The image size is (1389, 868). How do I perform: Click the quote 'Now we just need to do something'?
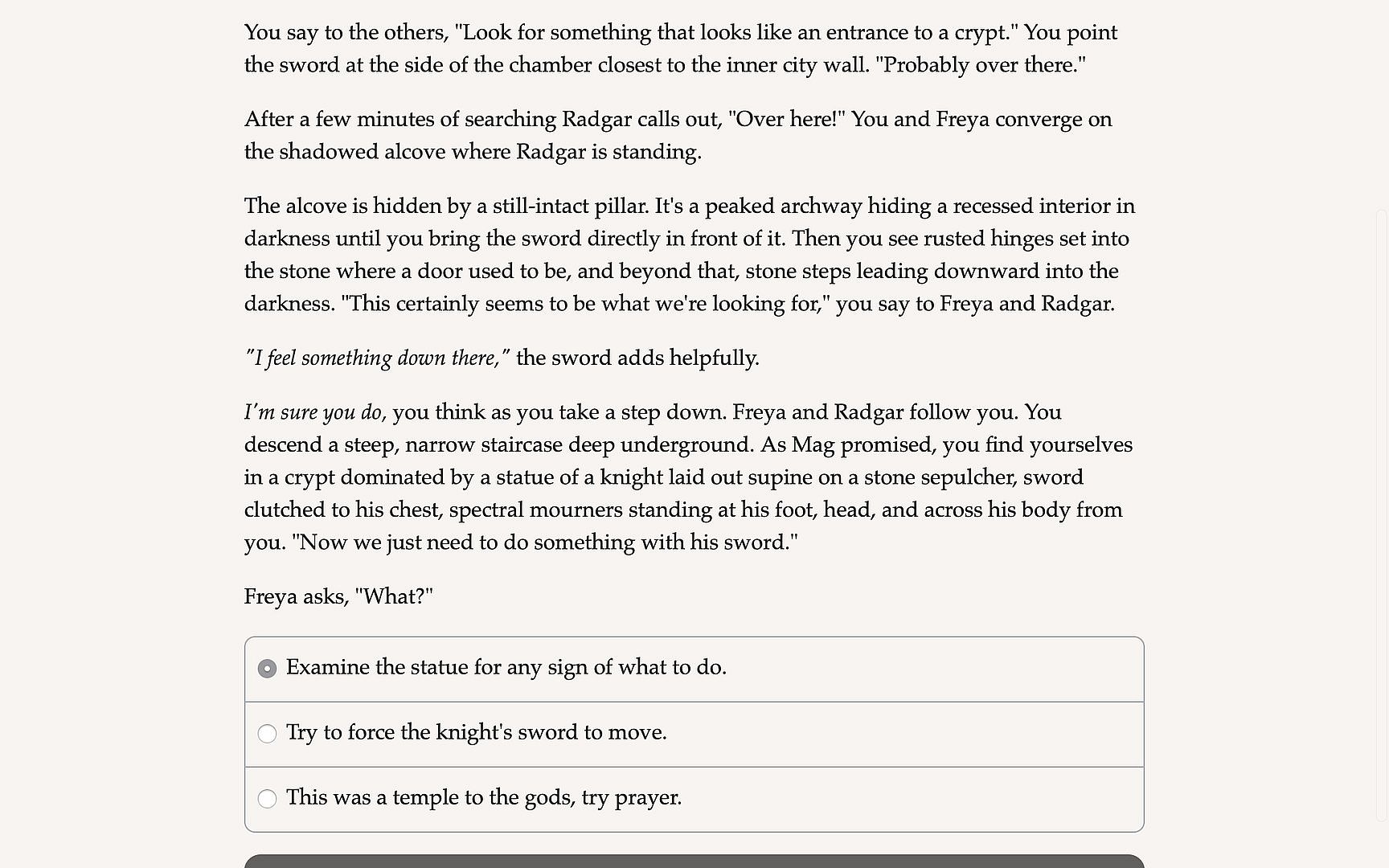pos(545,542)
